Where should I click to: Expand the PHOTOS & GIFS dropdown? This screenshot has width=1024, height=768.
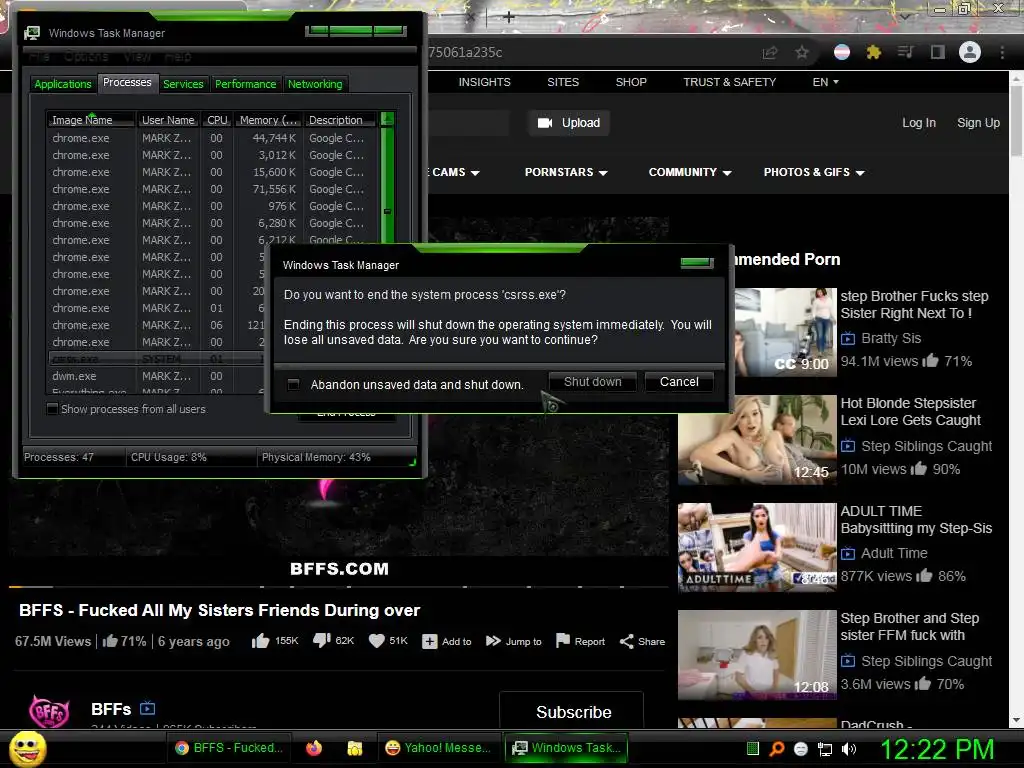pyautogui.click(x=814, y=172)
